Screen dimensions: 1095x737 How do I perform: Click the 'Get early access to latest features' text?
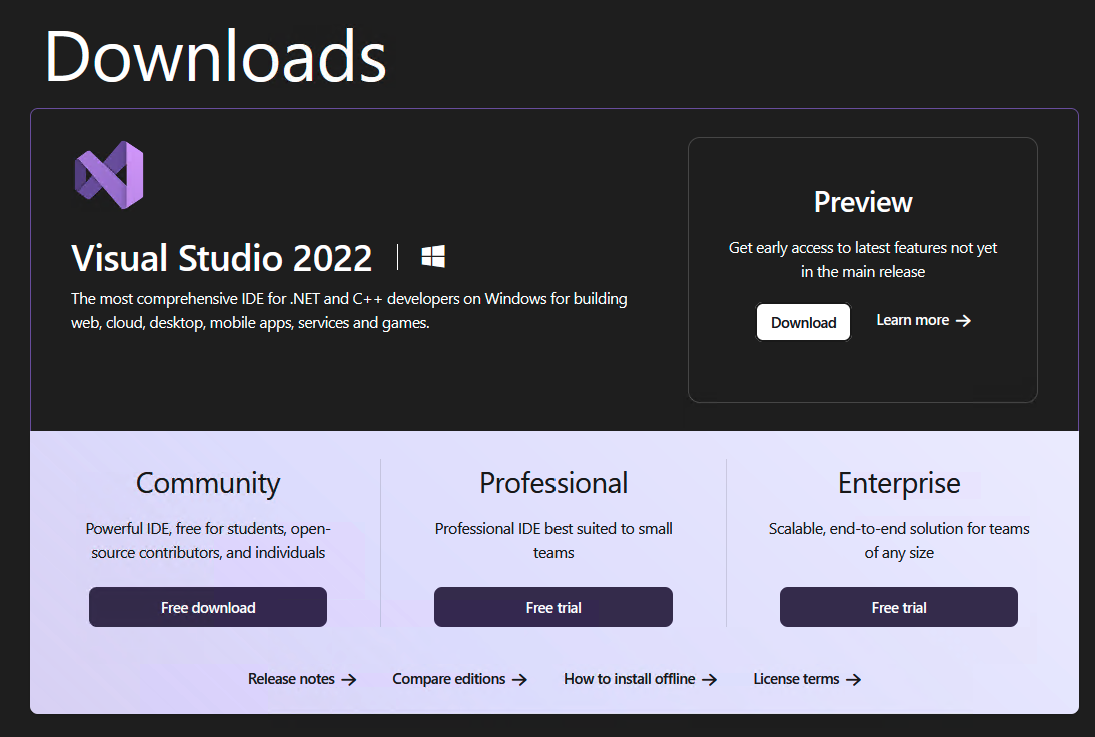[x=863, y=259]
